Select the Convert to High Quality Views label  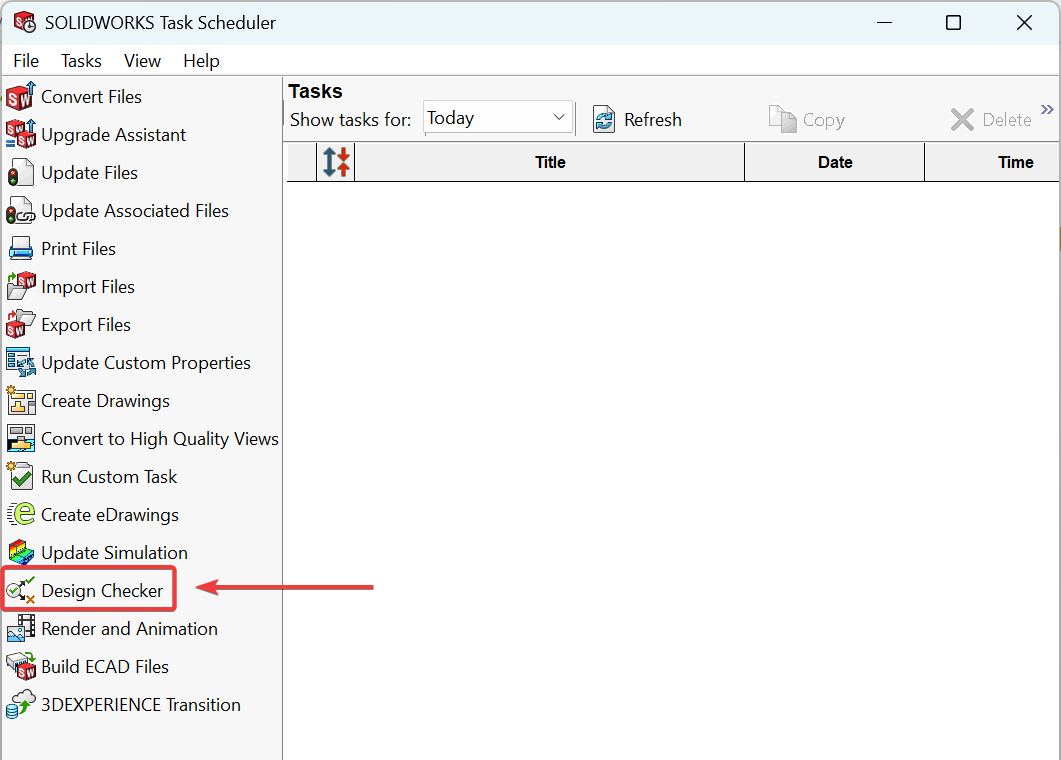pos(160,439)
